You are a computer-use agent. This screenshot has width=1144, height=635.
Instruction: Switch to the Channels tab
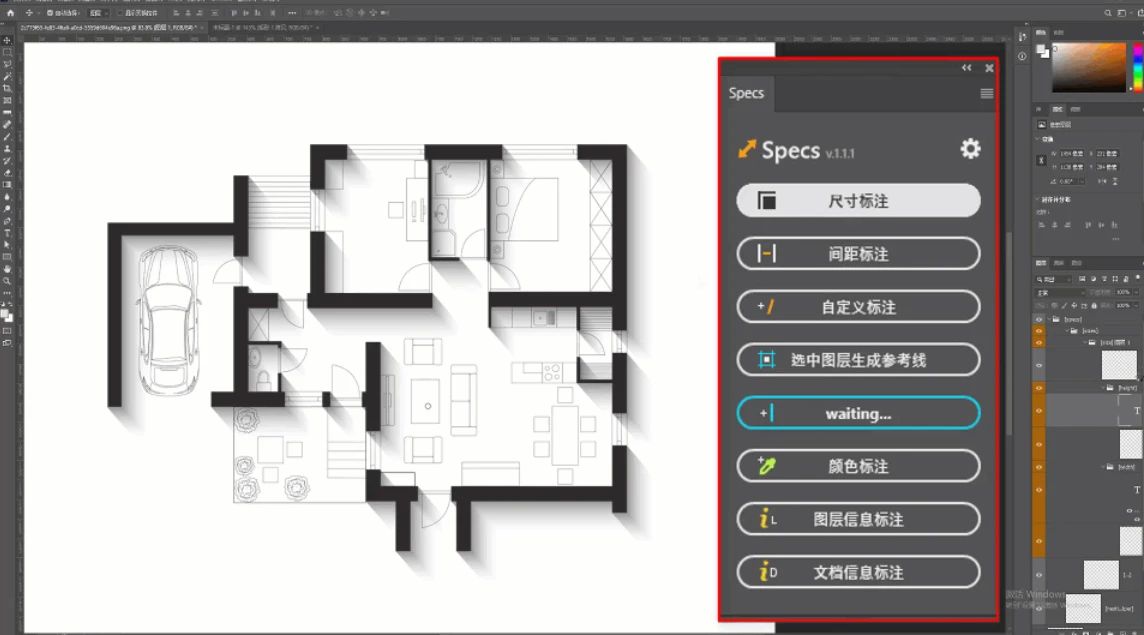tap(1059, 263)
